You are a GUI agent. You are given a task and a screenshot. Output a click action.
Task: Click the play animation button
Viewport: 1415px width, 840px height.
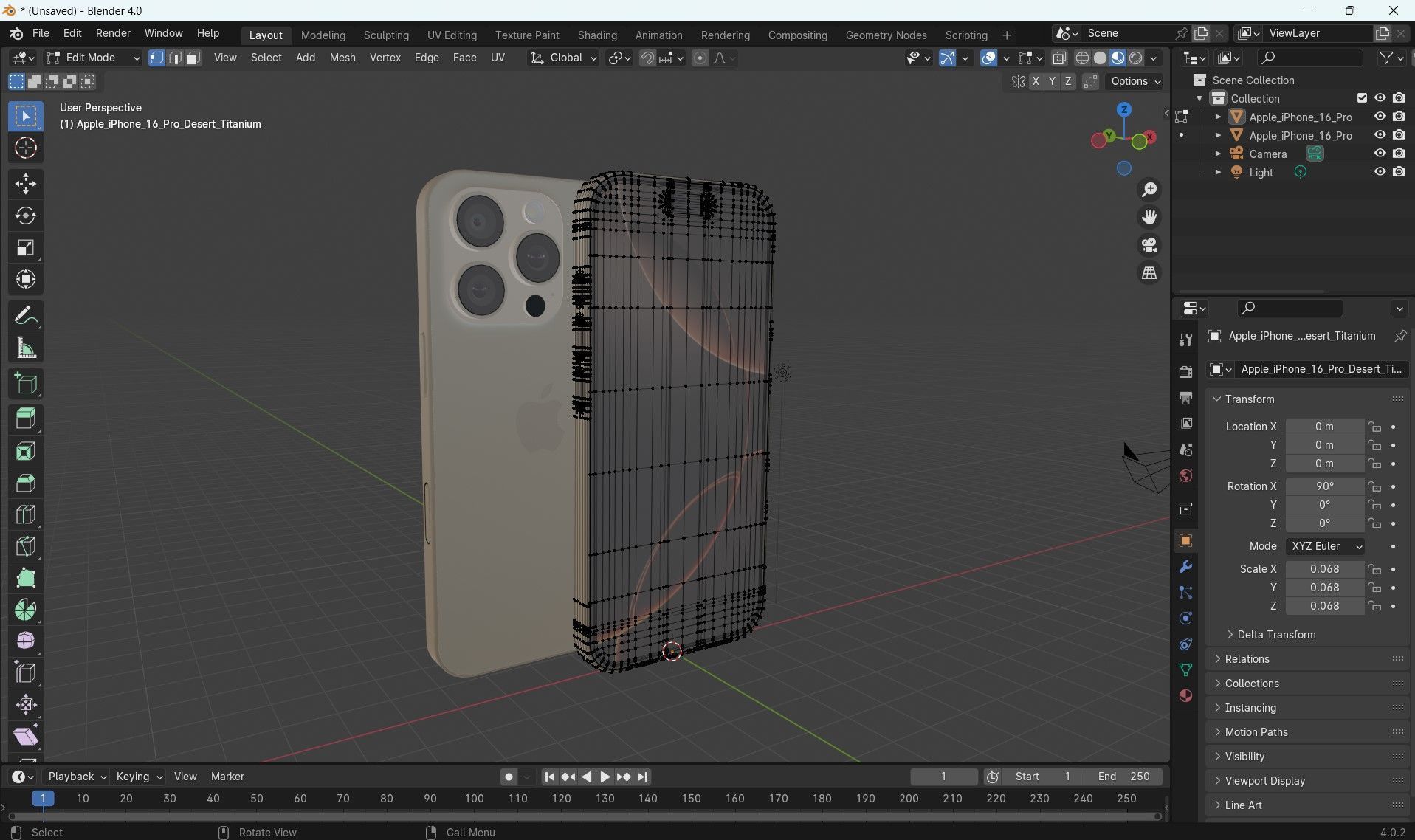pos(605,777)
